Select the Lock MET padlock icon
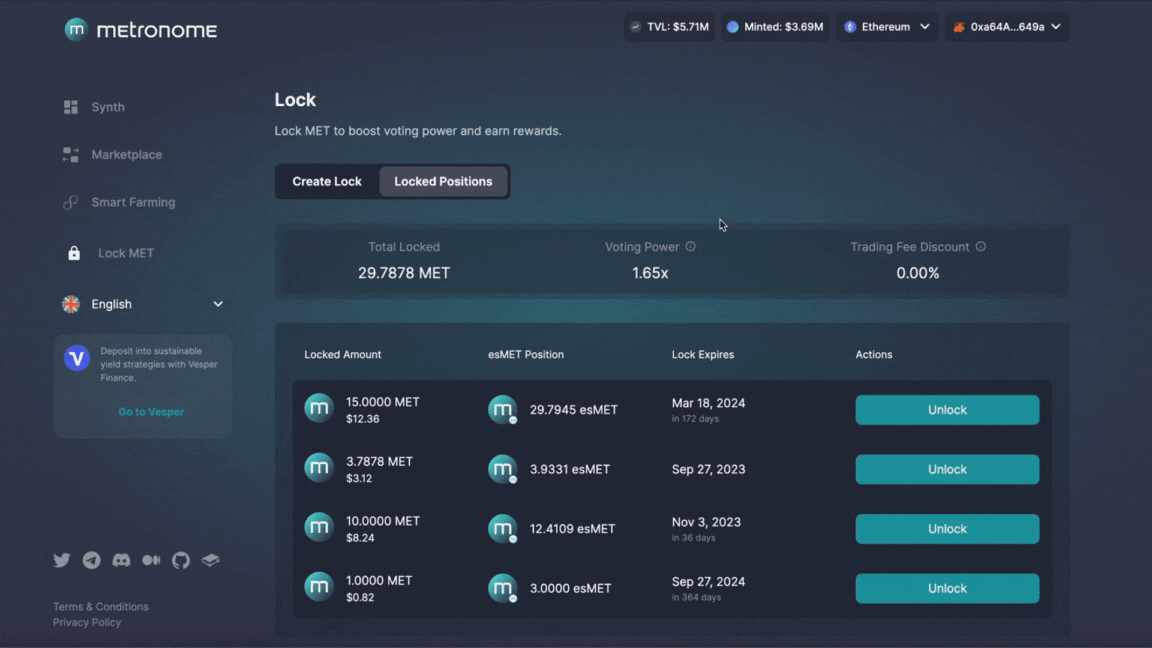The height and width of the screenshot is (648, 1152). click(x=74, y=253)
